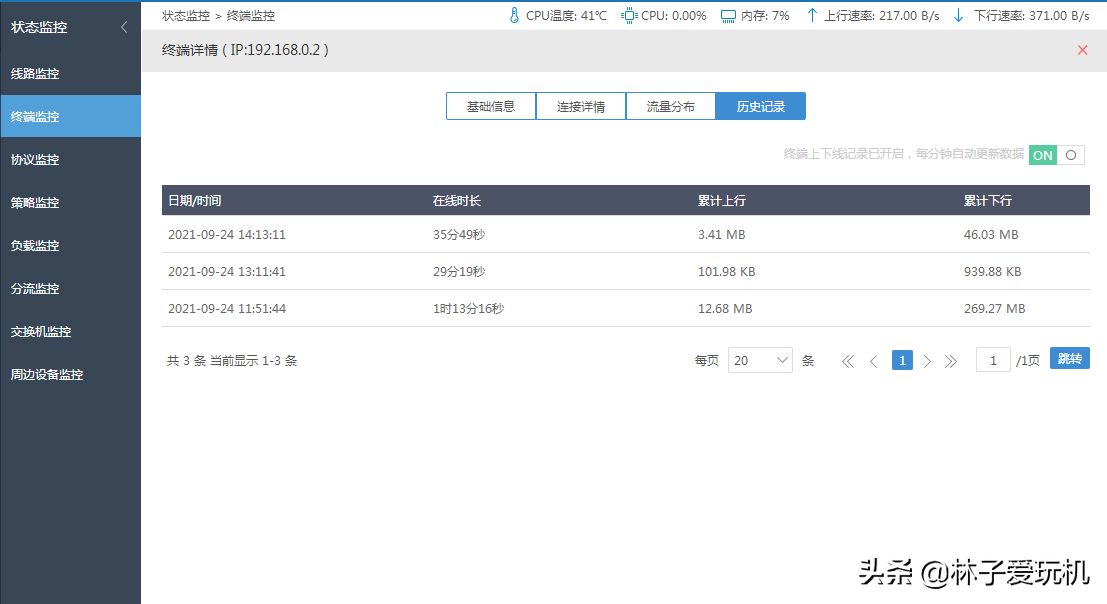The height and width of the screenshot is (604, 1107).
Task: Open 协议监控 in the sidebar
Action: (71, 159)
